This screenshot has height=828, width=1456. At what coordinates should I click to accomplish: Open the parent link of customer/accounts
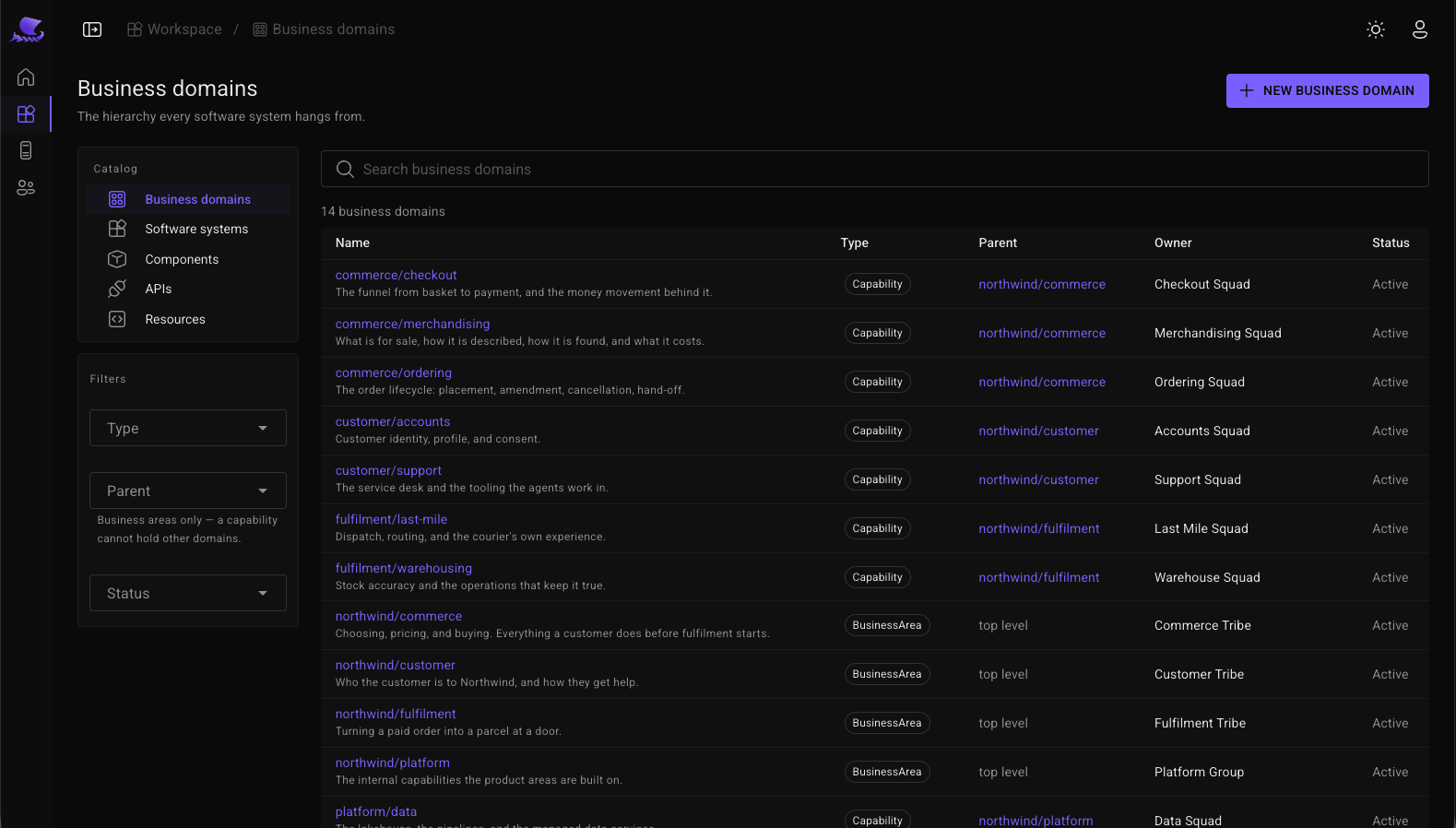click(1038, 431)
